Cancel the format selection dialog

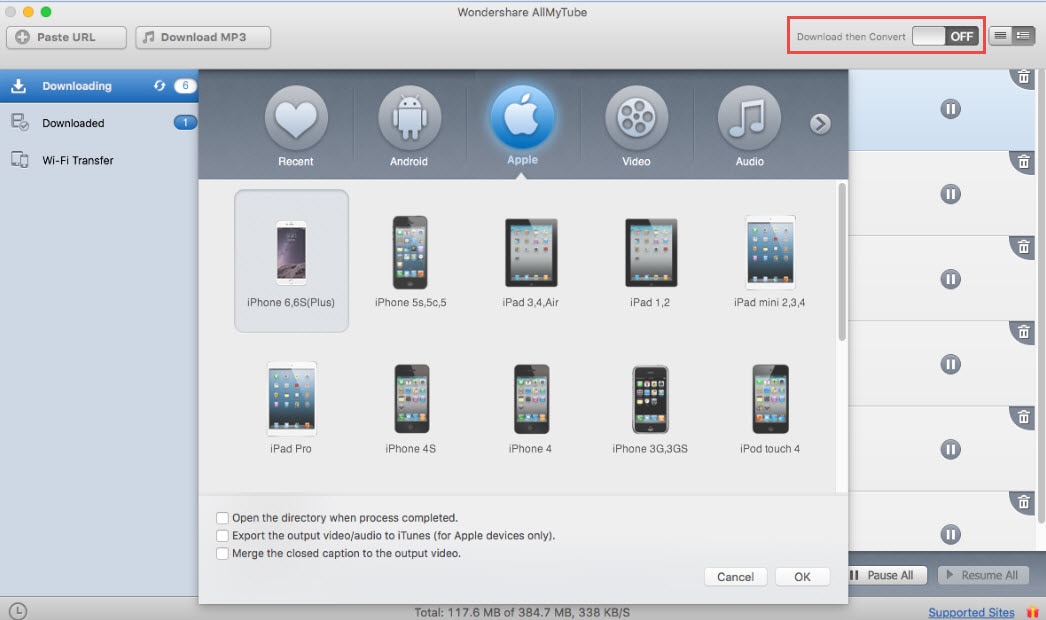[735, 577]
